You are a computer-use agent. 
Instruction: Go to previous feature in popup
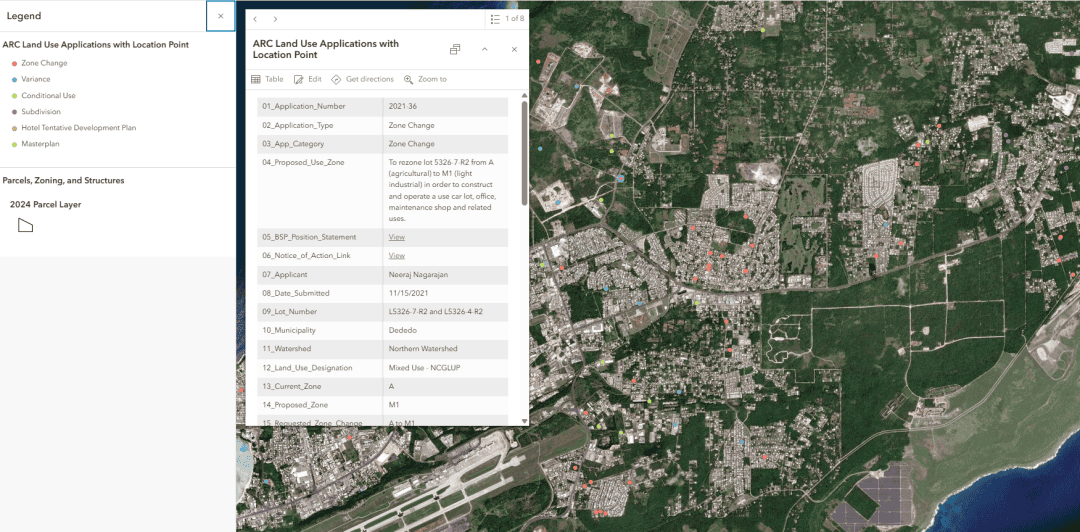click(x=255, y=19)
